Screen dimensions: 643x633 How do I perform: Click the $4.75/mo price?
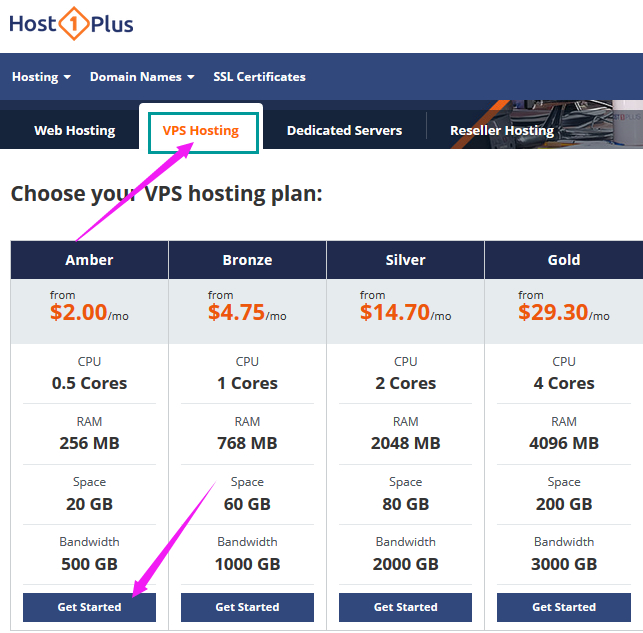[247, 312]
